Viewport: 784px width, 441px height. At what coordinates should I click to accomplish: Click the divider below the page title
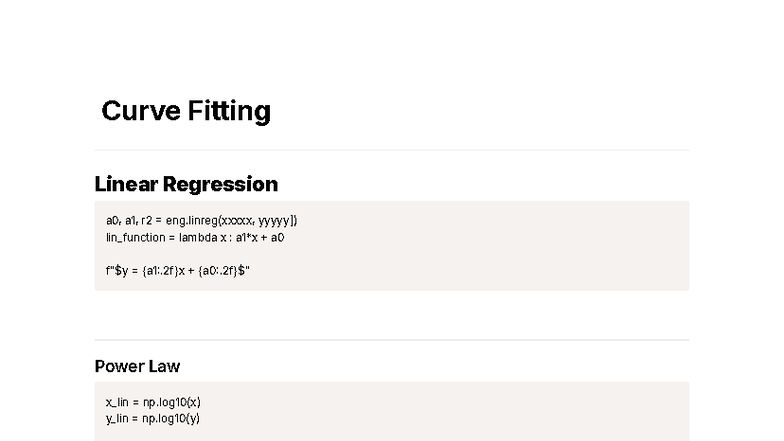pos(391,150)
